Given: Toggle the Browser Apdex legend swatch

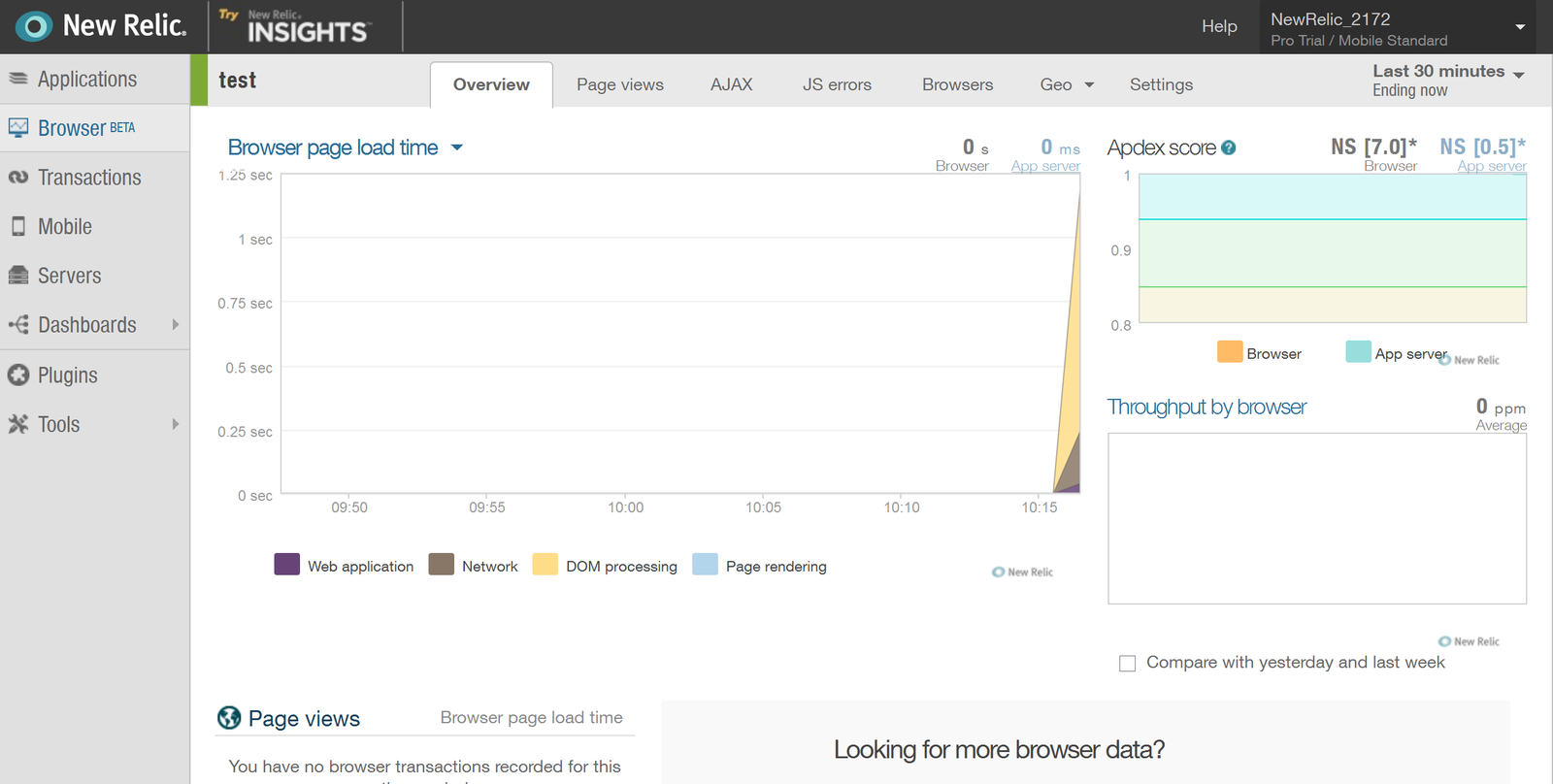Looking at the screenshot, I should (x=1230, y=351).
